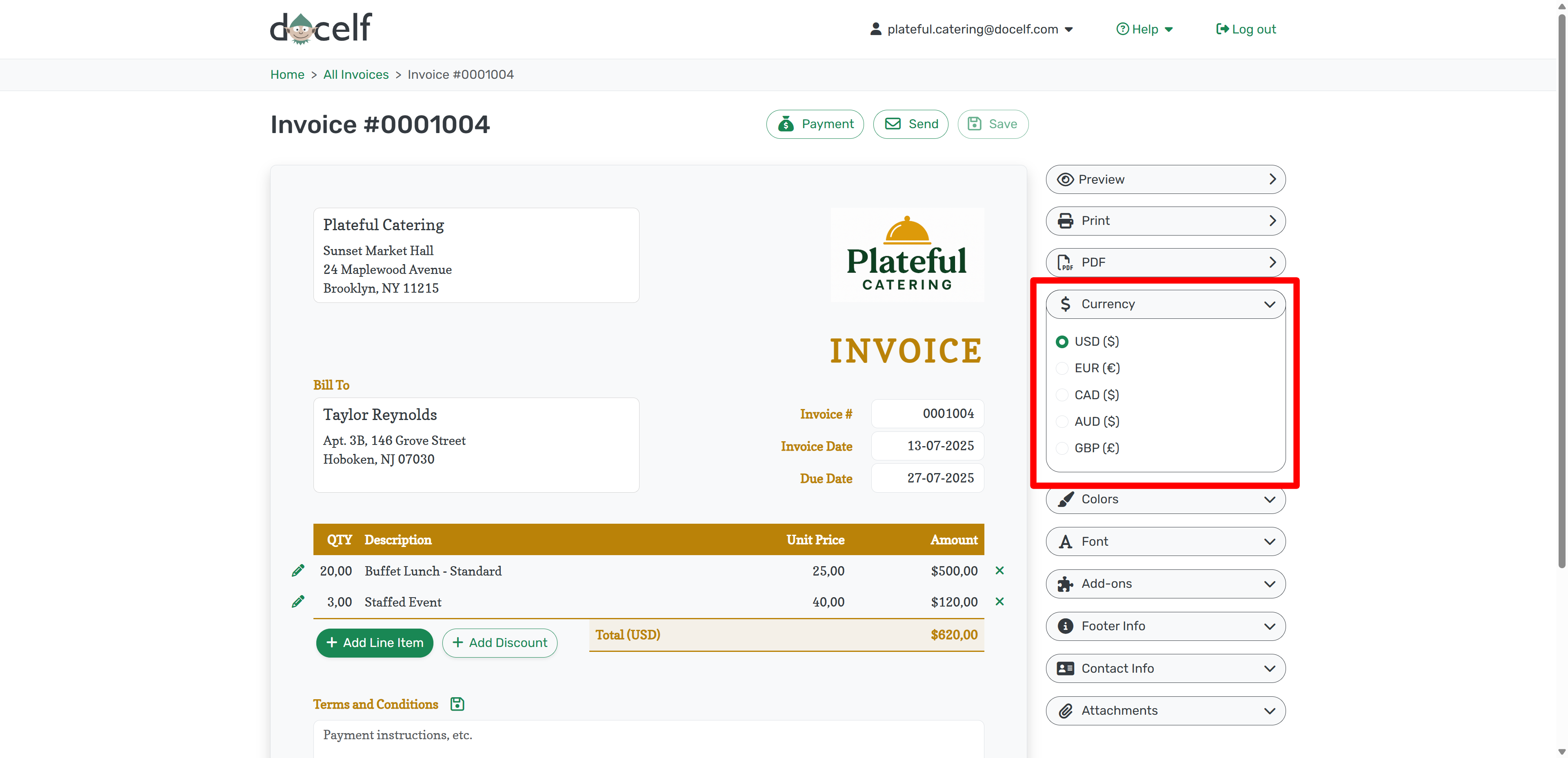
Task: Click the Currency dollar sign icon
Action: tap(1065, 304)
